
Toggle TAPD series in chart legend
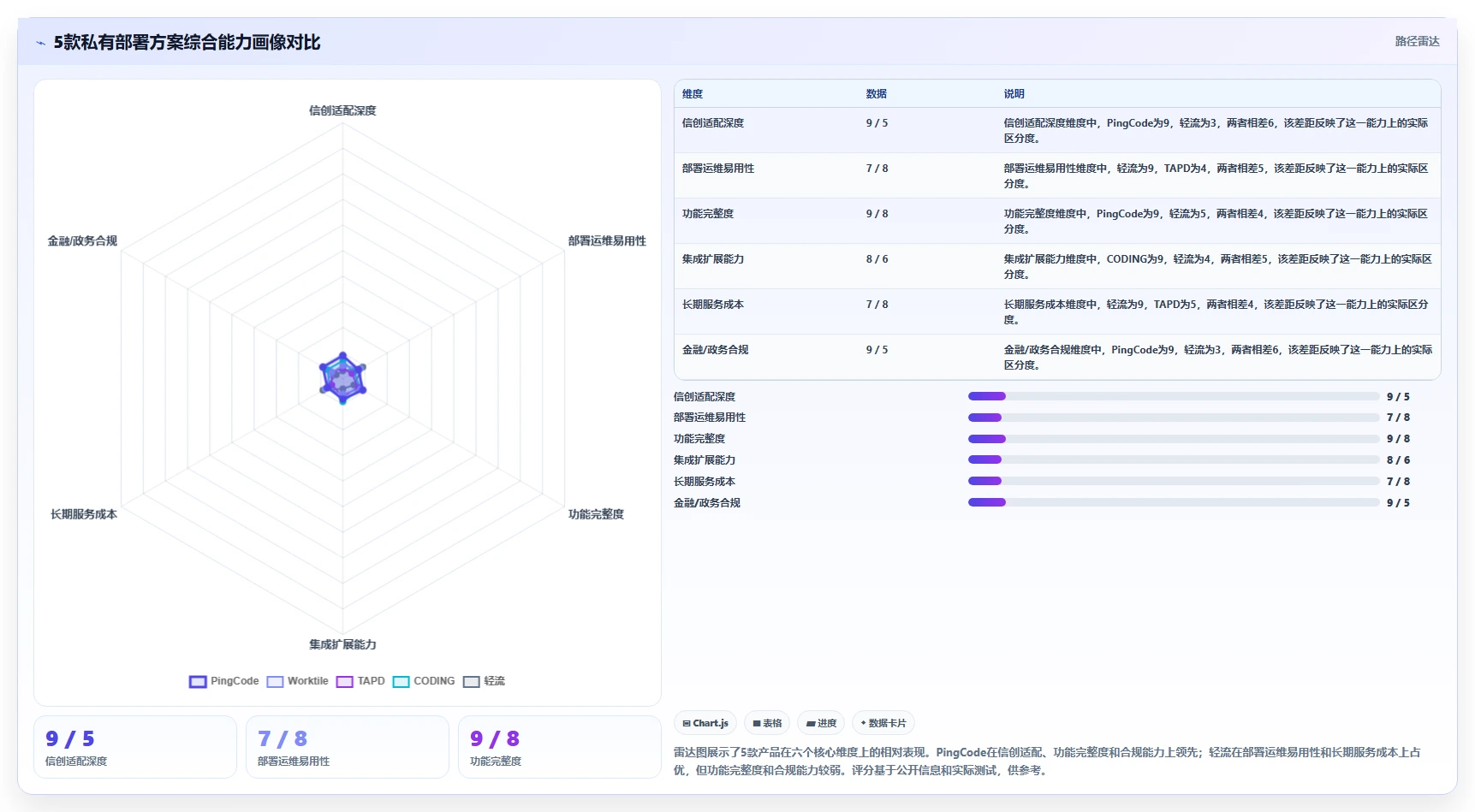(360, 681)
